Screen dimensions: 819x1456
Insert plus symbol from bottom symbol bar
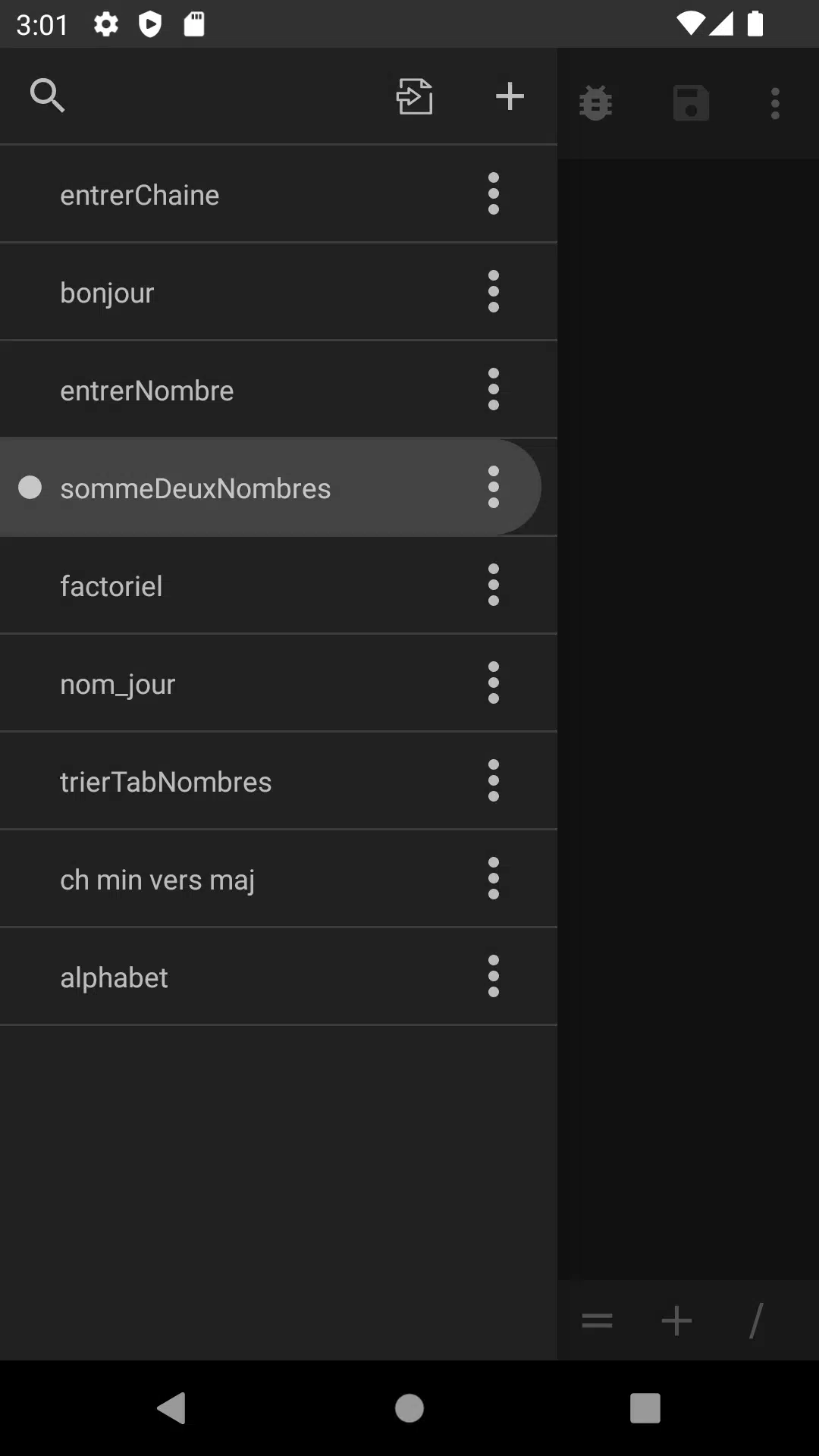point(676,1321)
